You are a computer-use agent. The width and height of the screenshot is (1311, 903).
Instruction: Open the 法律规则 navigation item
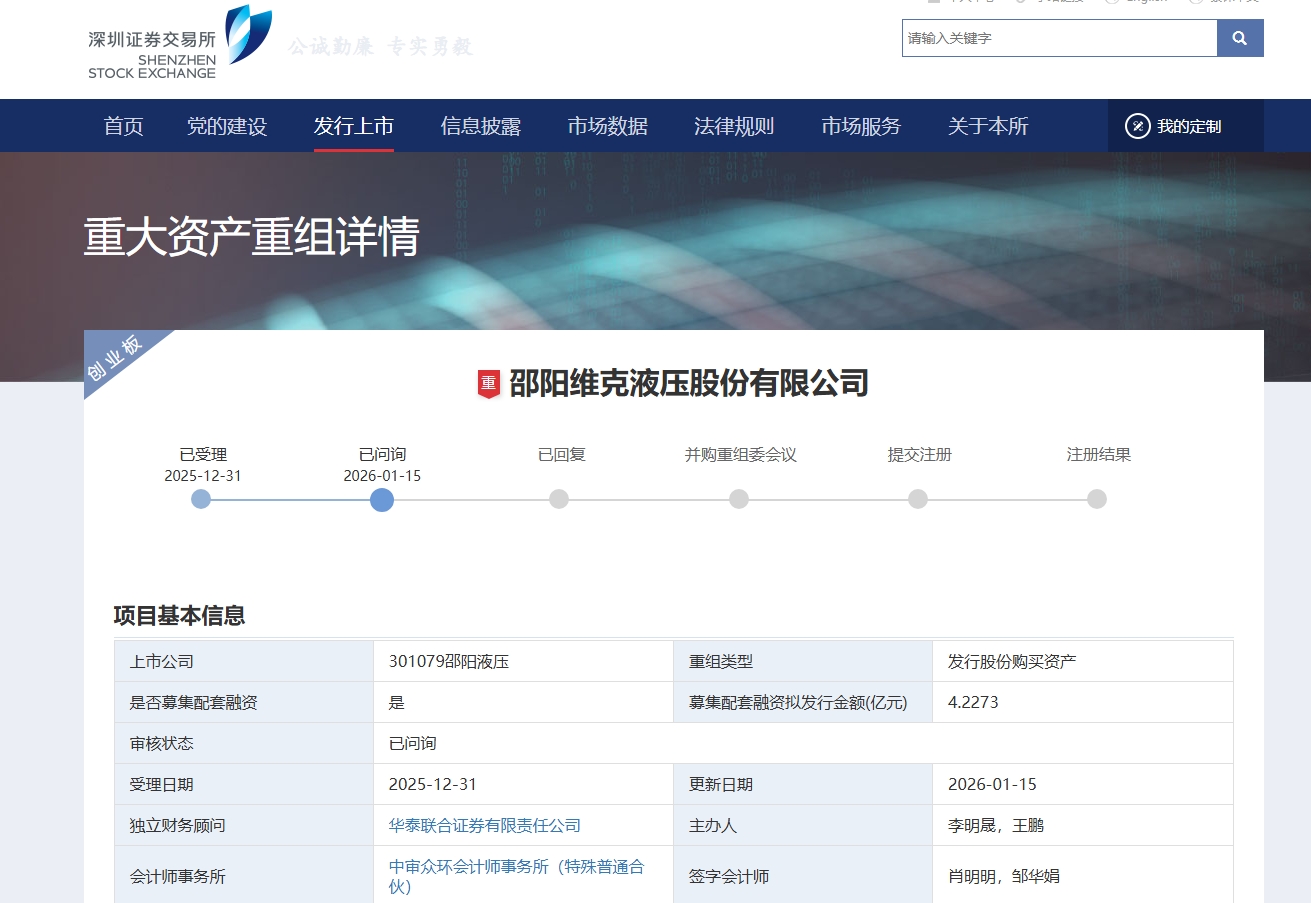(734, 126)
